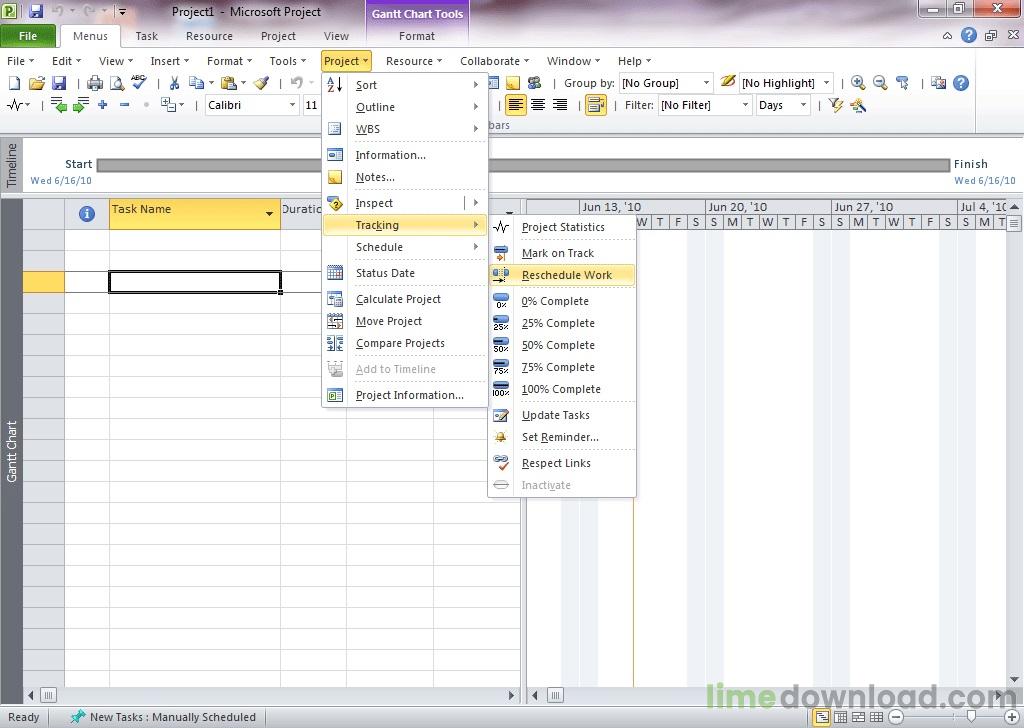Click the highlight marker icon near No Highlight

(x=728, y=82)
